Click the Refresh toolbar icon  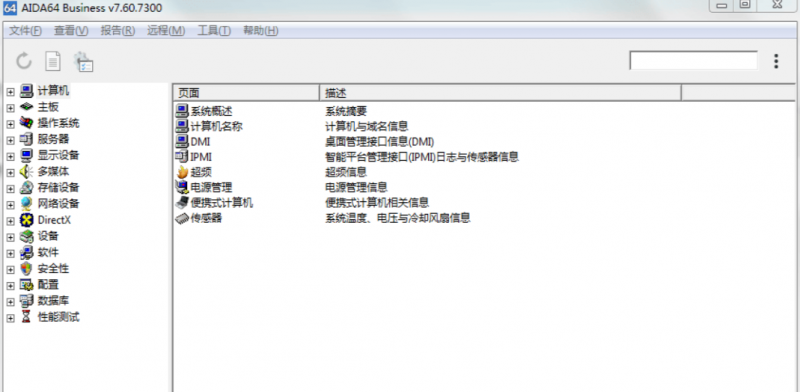[x=23, y=61]
